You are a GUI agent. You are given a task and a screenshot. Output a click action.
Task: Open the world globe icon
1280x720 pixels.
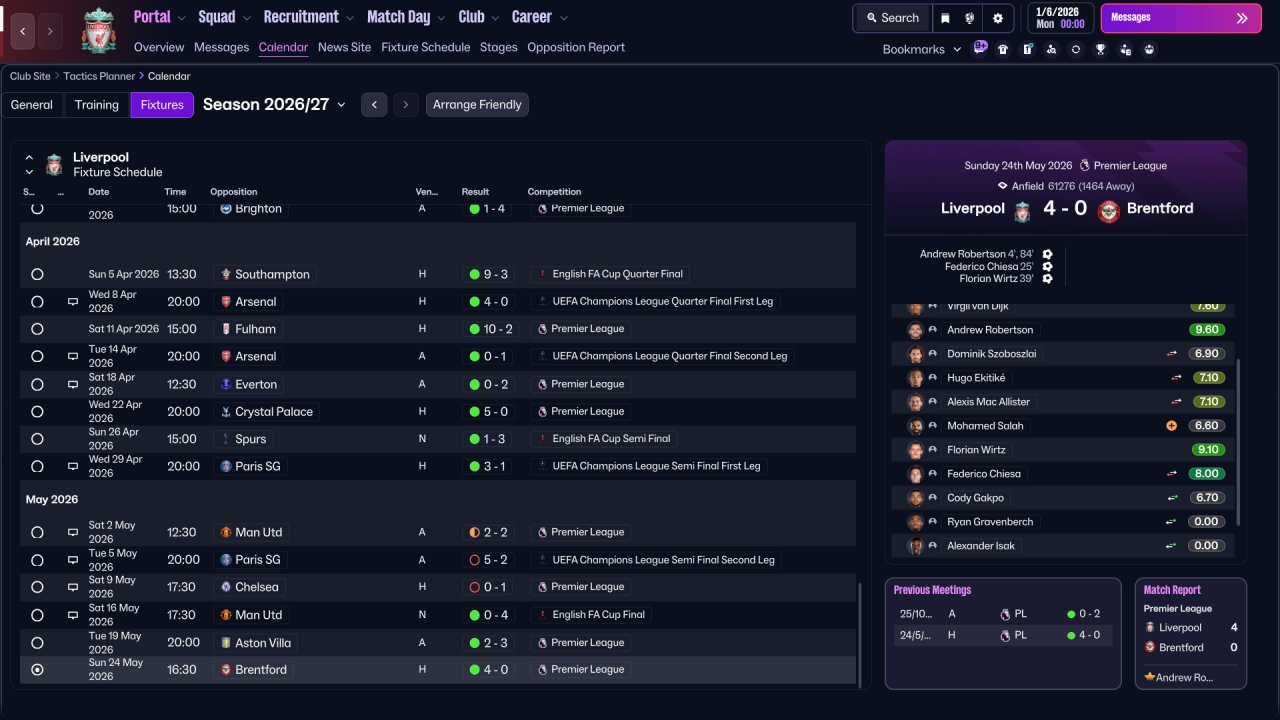coord(970,18)
